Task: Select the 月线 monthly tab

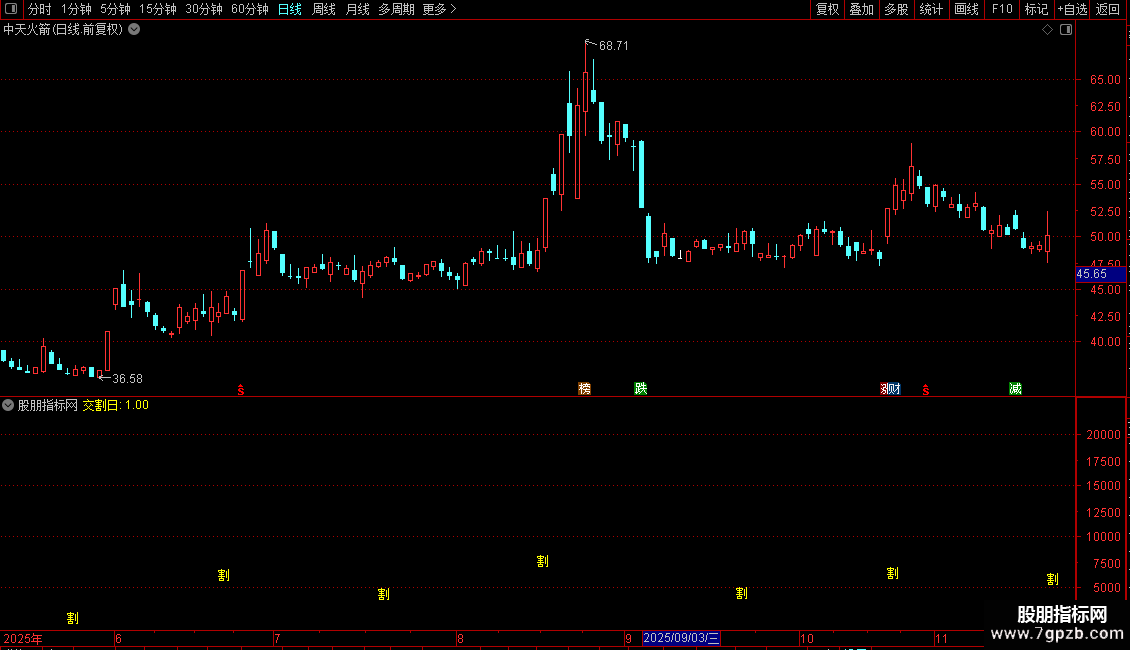Action: point(357,9)
